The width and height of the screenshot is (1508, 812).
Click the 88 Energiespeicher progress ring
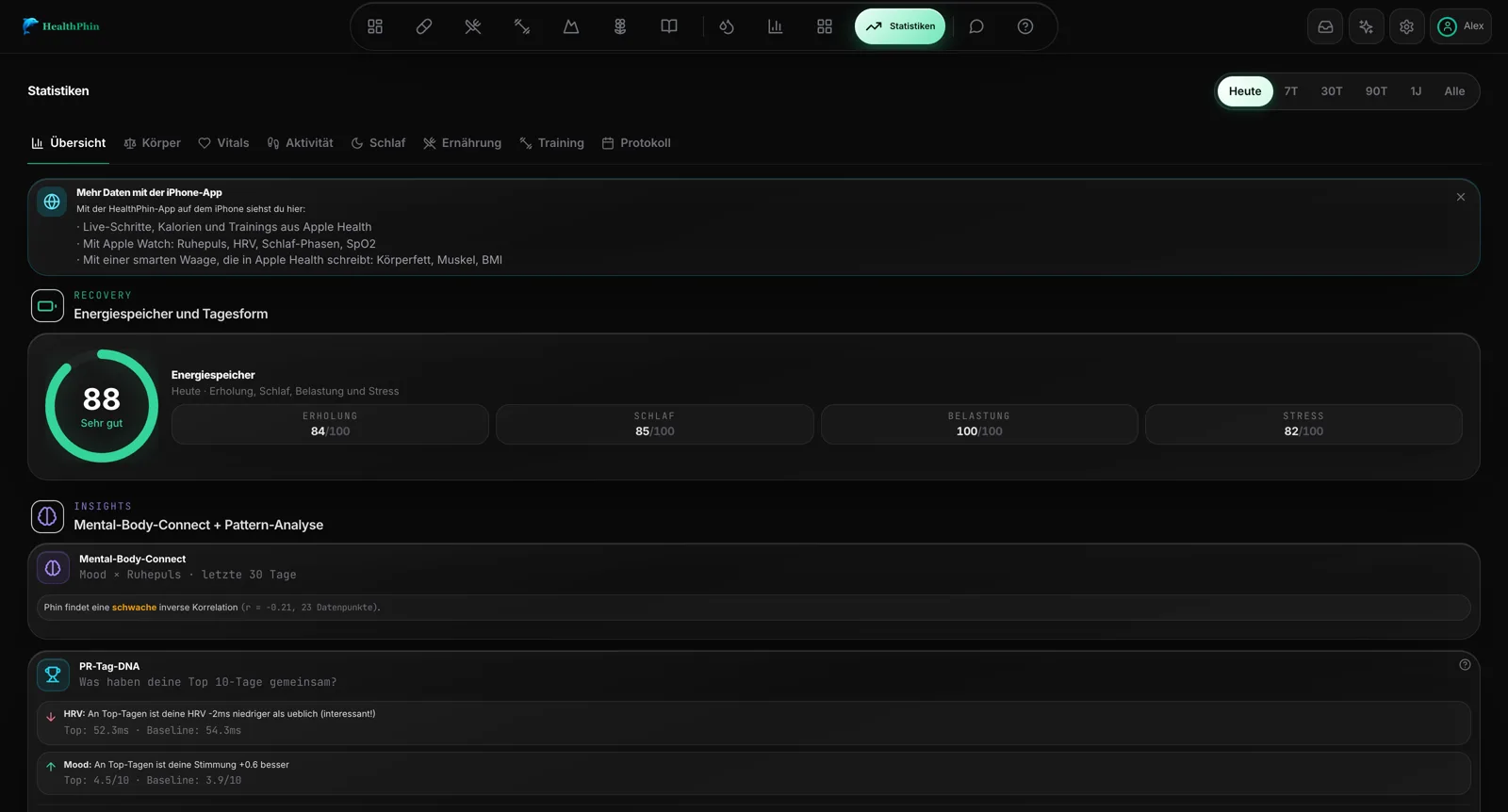click(x=102, y=406)
